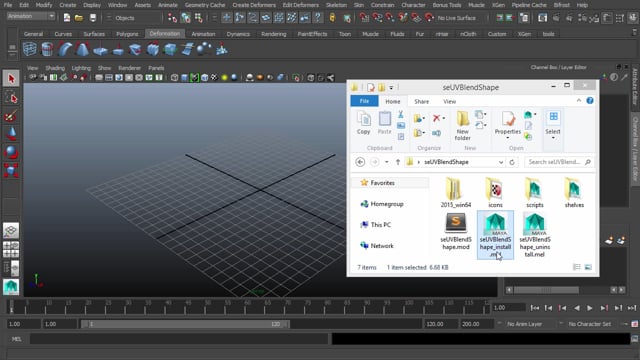This screenshot has width=640, height=360.
Task: Go to end of playback range
Action: 632,308
